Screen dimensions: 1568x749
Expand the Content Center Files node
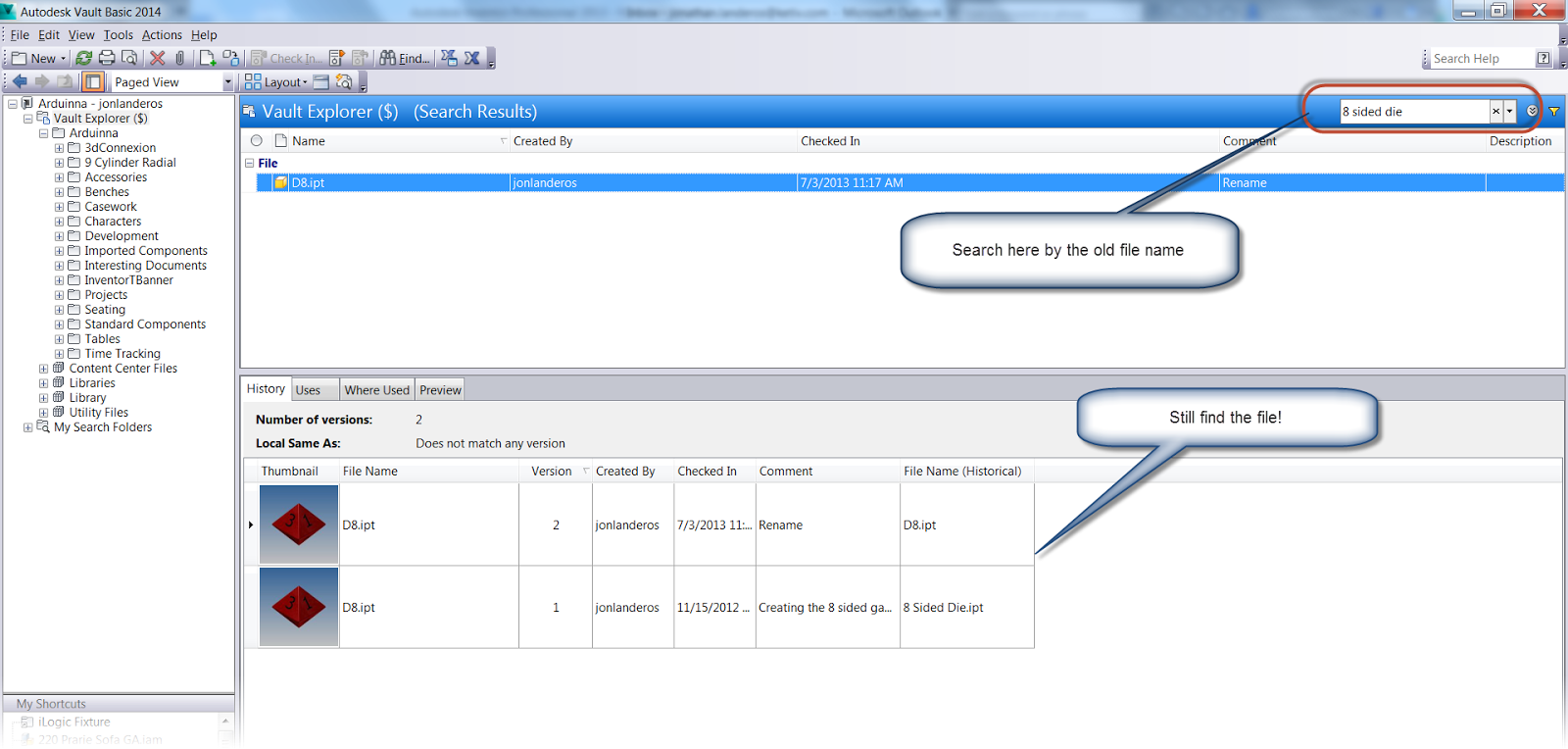click(43, 369)
